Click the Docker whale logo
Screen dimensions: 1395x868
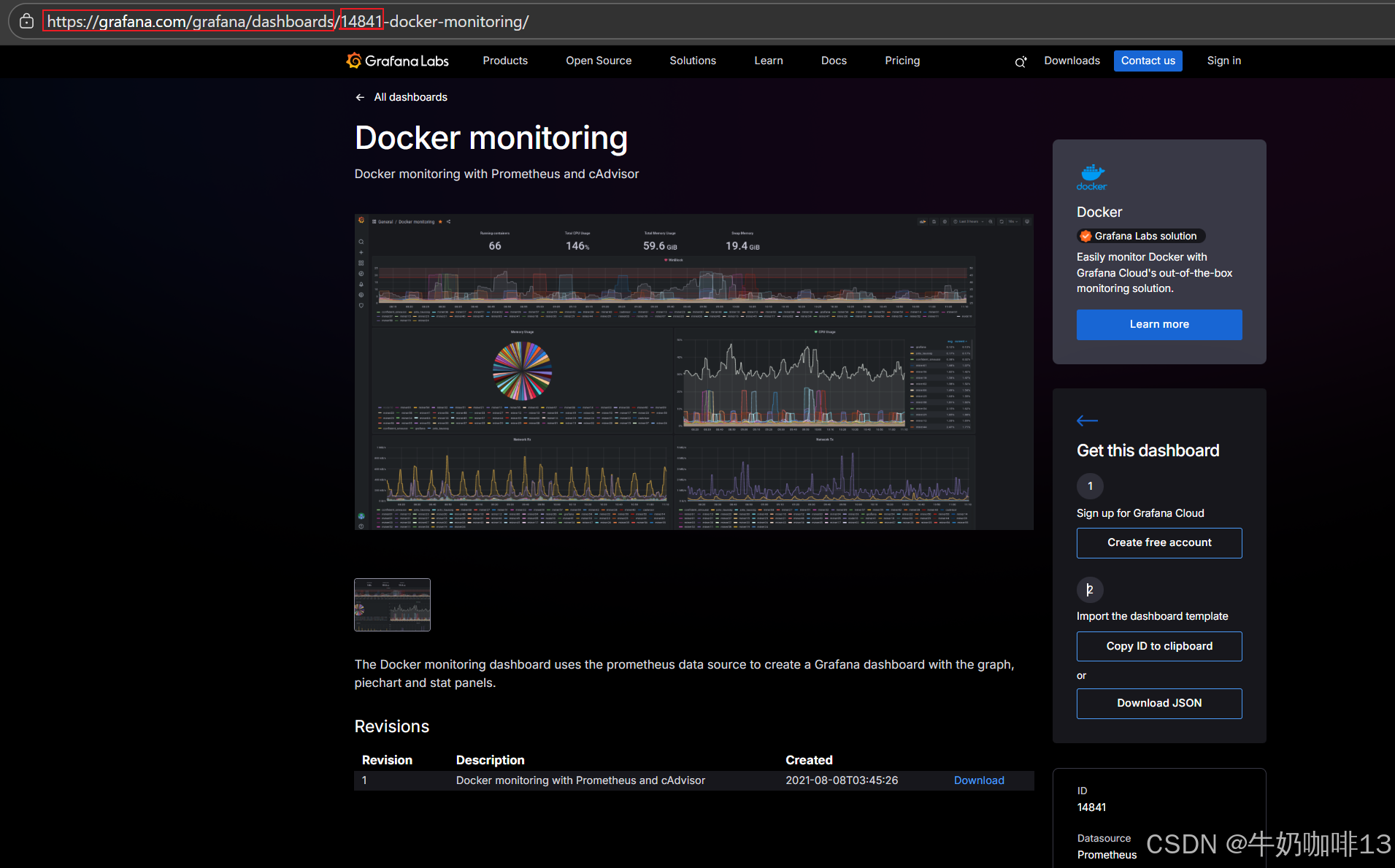[1092, 177]
